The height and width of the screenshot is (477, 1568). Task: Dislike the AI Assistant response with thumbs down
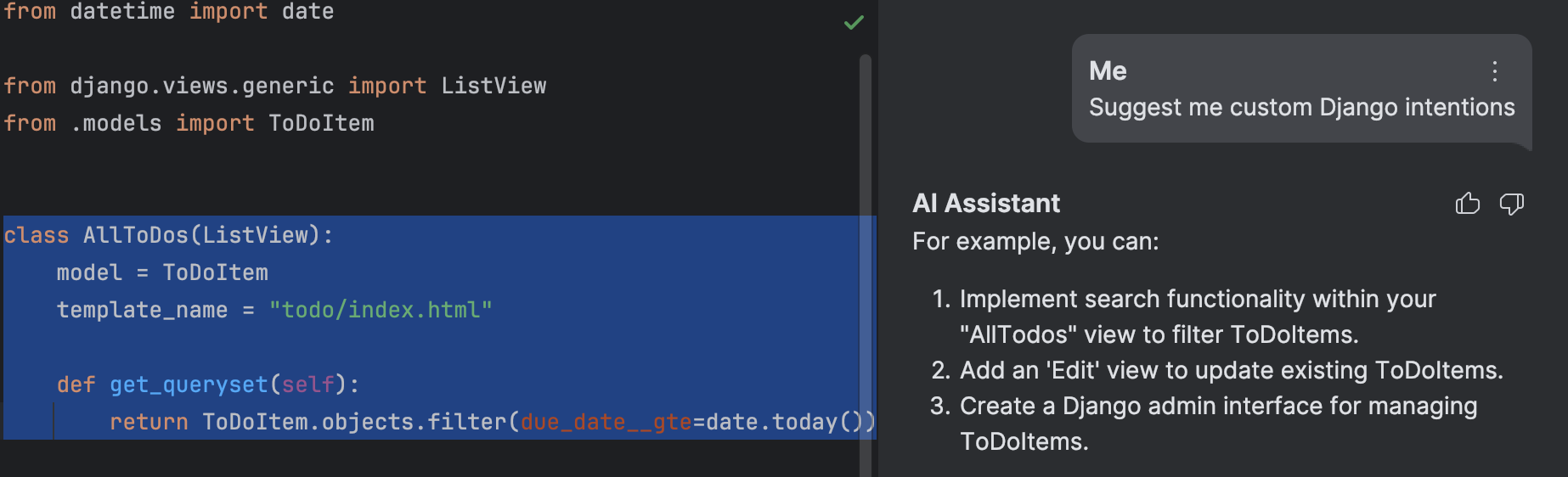pyautogui.click(x=1511, y=204)
